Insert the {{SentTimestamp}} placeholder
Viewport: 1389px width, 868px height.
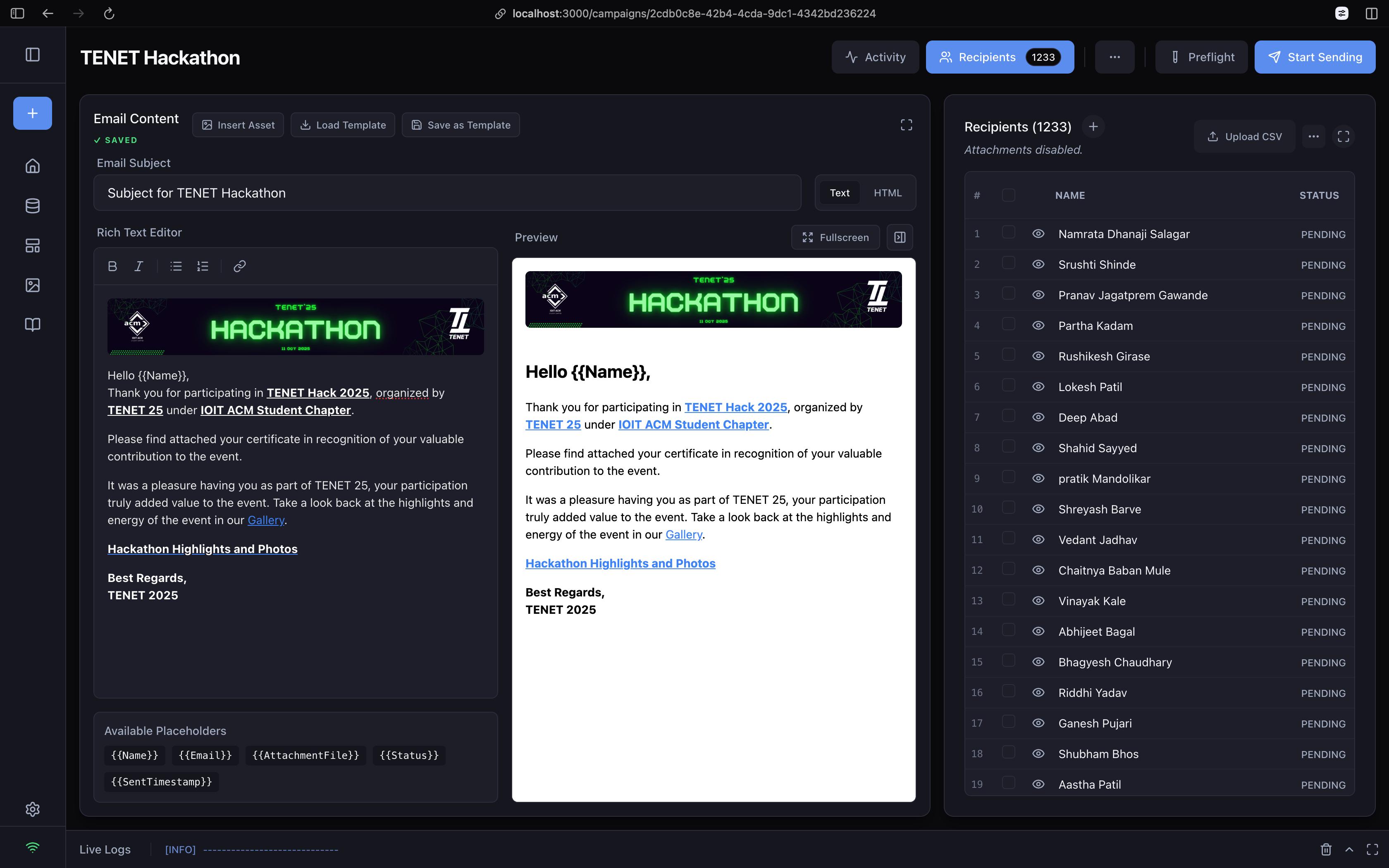(162, 782)
